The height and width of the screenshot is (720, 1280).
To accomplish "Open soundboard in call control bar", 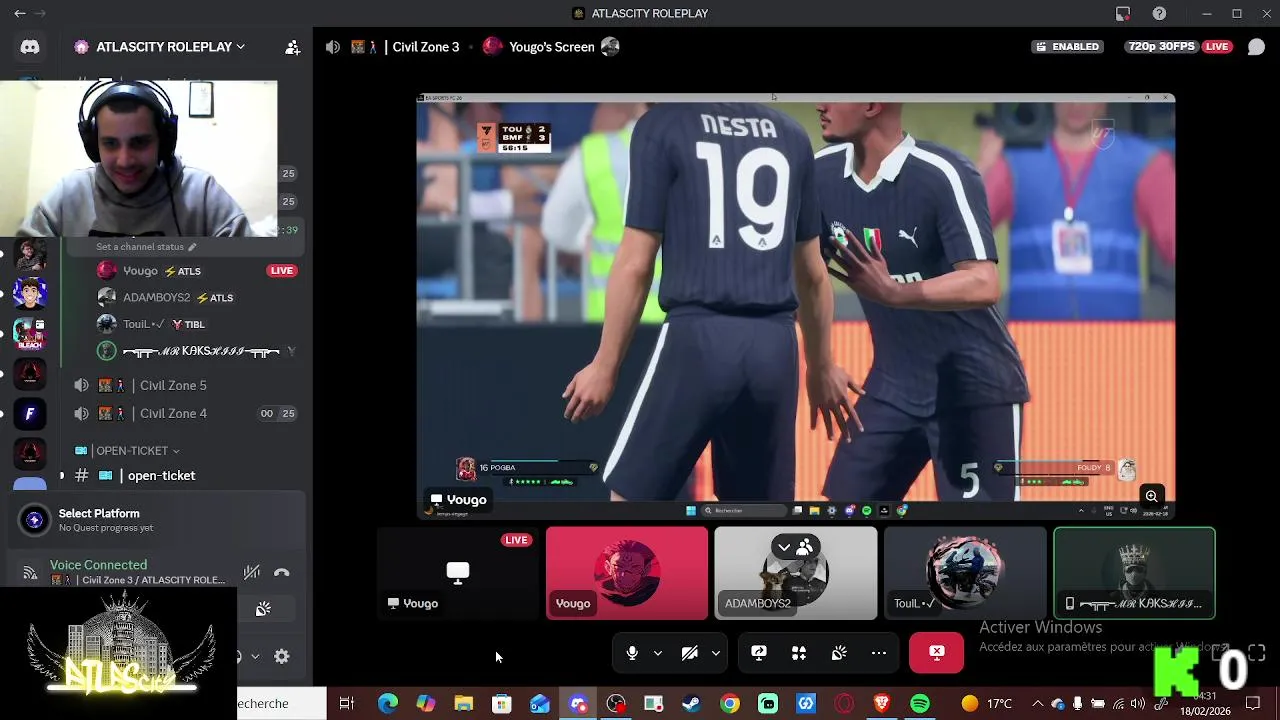I will click(x=839, y=653).
